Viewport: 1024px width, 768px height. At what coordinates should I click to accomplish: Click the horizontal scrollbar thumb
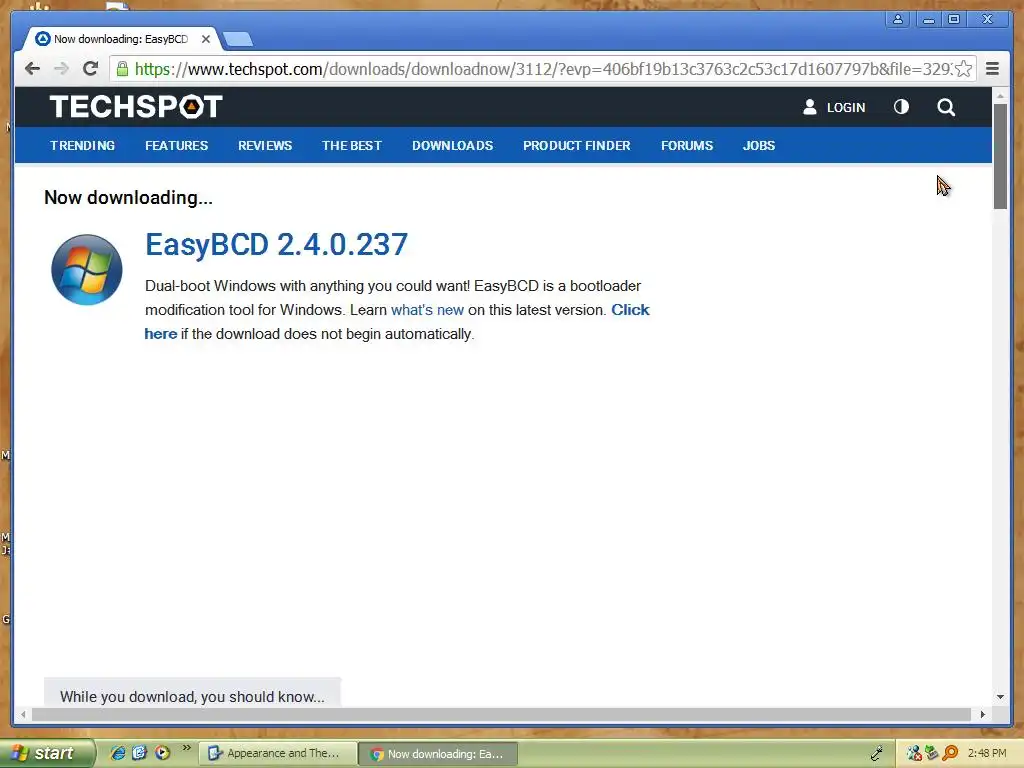tap(501, 714)
